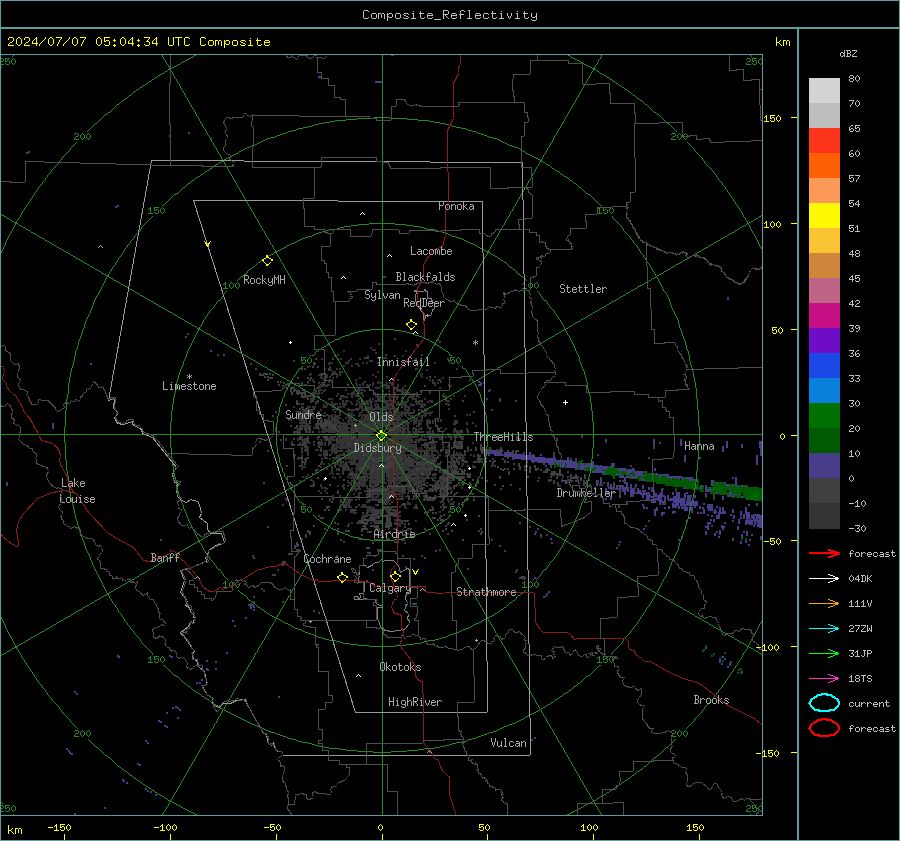Click the HighRiver label
Screen dimensions: 900x841
click(x=415, y=702)
